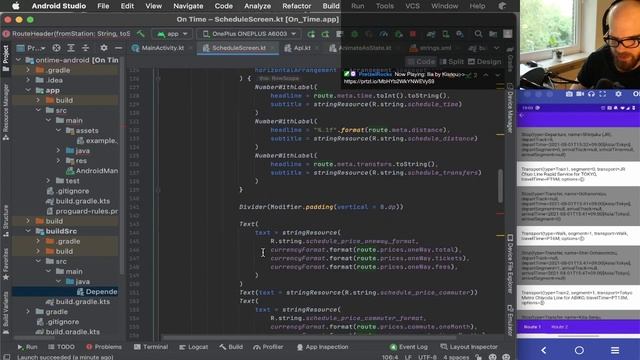Switch the editor to Code view

pyautogui.click(x=421, y=62)
